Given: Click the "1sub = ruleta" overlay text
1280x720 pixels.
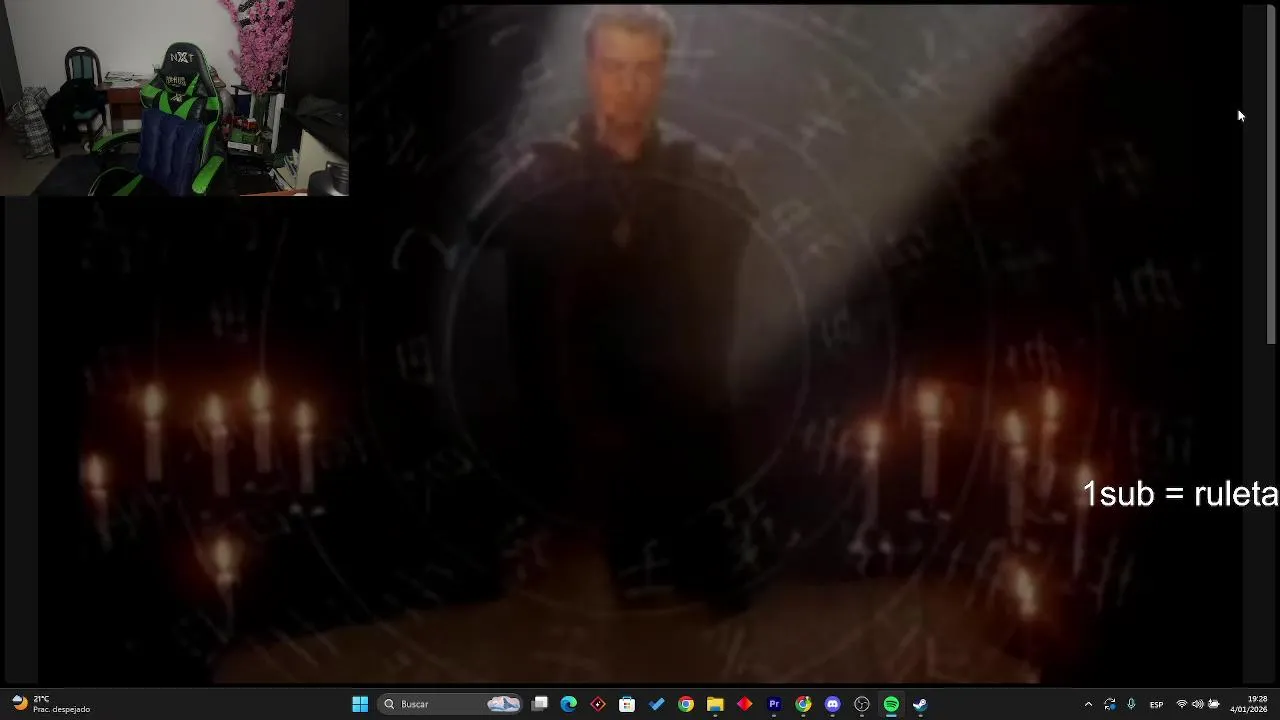Looking at the screenshot, I should pyautogui.click(x=1180, y=494).
